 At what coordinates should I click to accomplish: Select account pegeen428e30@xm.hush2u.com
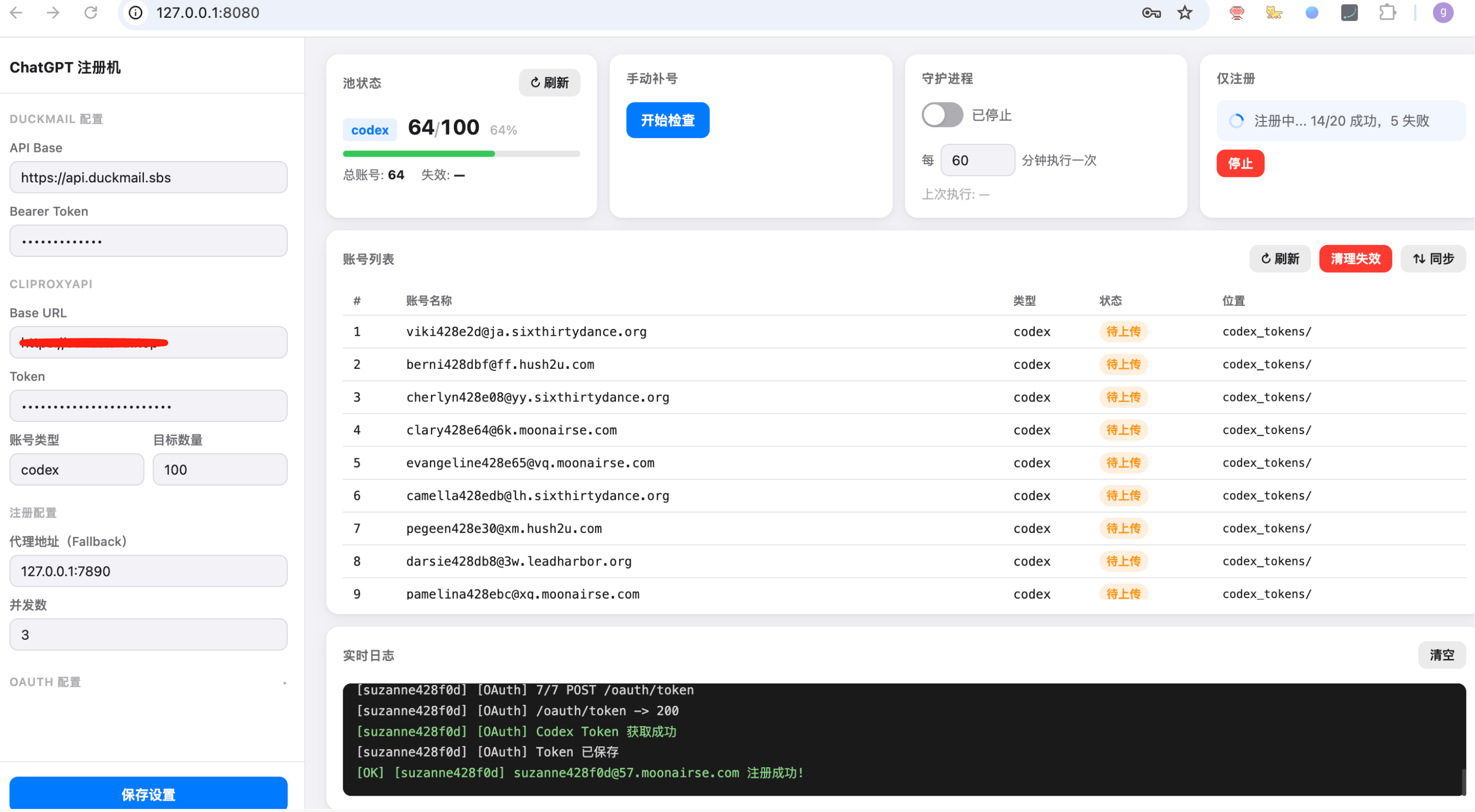[504, 528]
